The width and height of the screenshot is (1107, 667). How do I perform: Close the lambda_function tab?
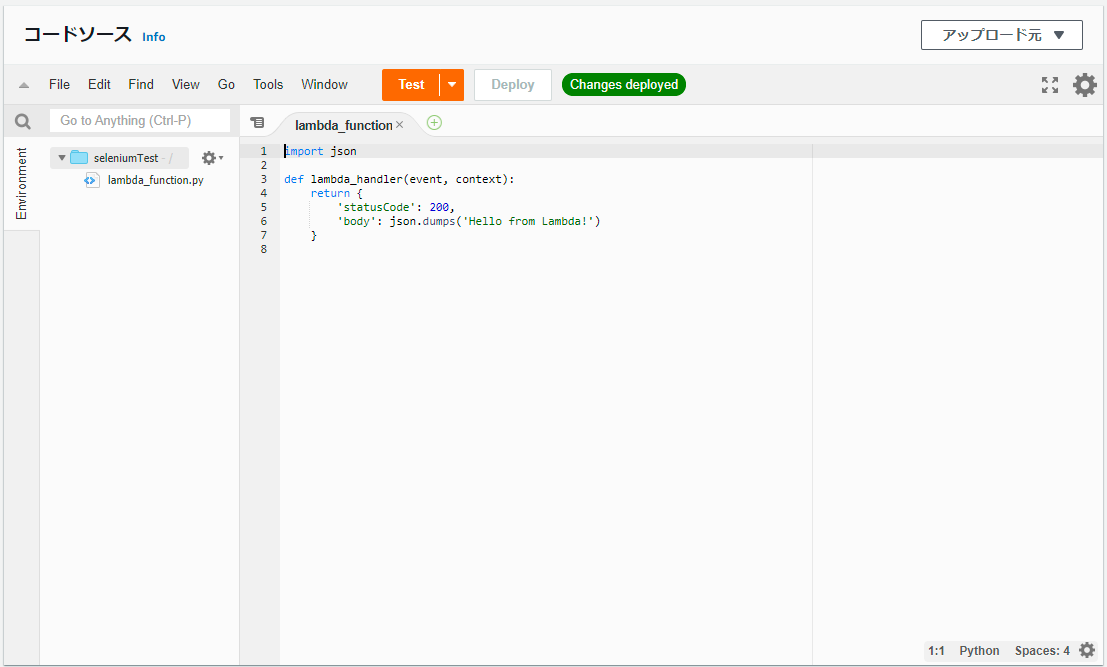coord(400,125)
